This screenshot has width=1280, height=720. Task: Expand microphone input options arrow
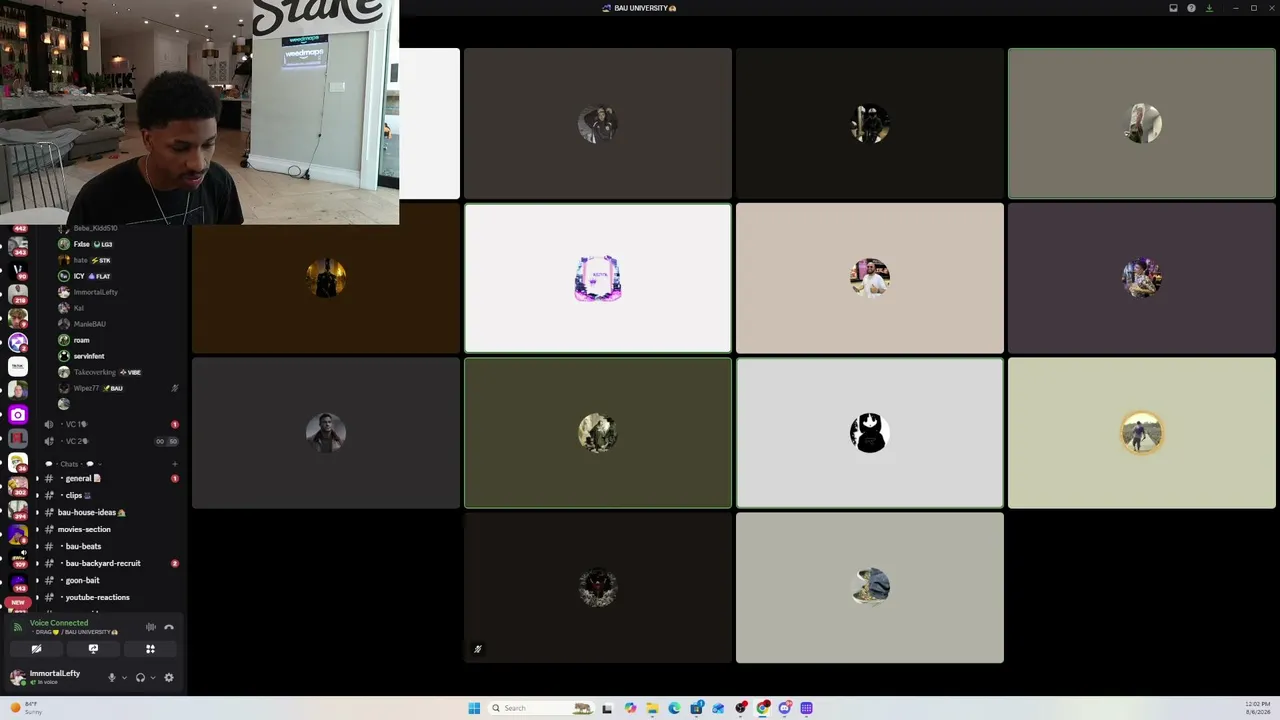[x=124, y=677]
